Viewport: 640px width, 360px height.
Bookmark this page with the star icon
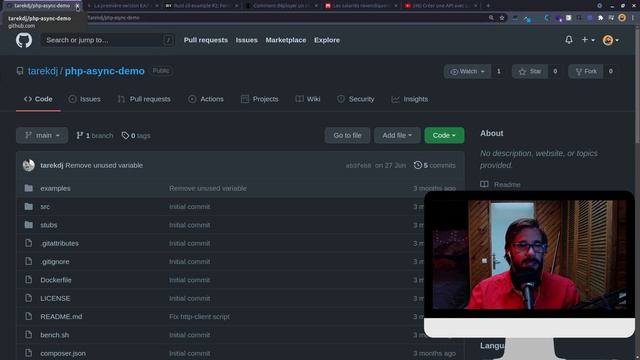point(502,18)
